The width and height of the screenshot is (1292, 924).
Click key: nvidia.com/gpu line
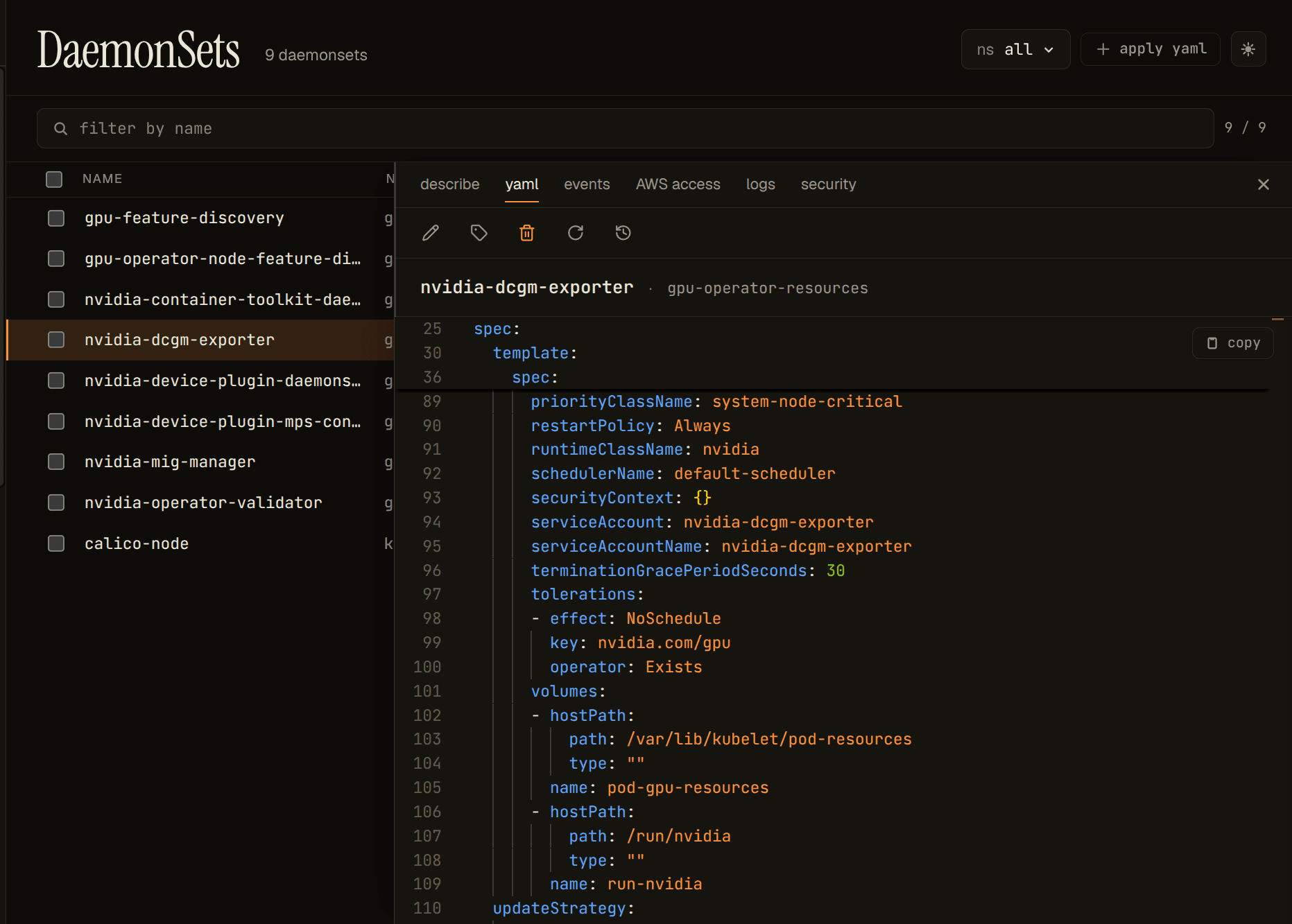pyautogui.click(x=640, y=643)
